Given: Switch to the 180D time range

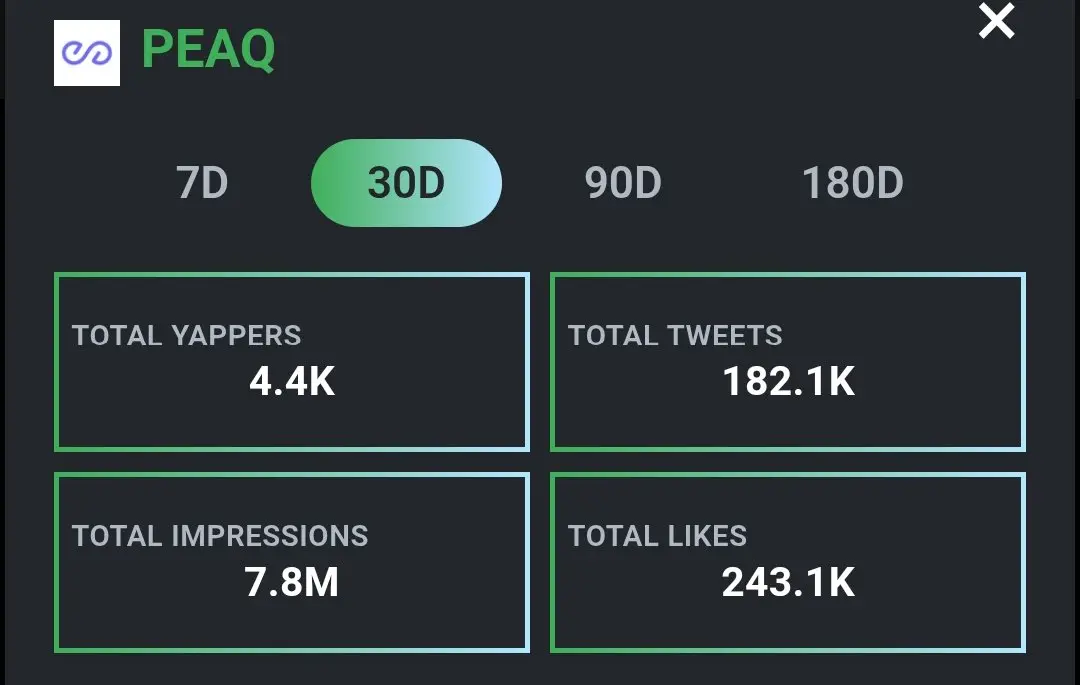Looking at the screenshot, I should (x=853, y=183).
